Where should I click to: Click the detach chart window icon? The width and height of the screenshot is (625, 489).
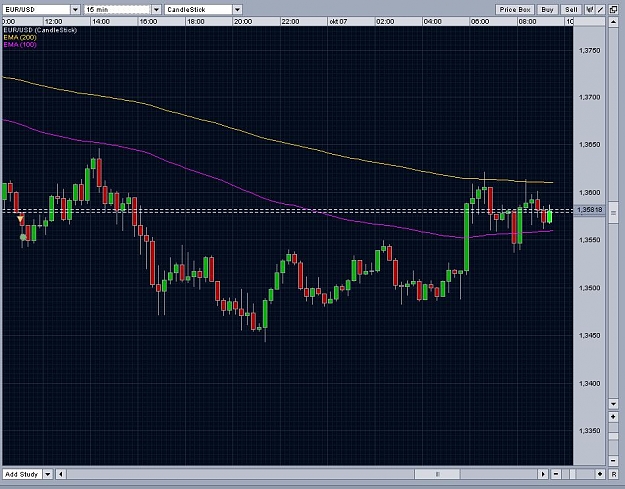click(614, 10)
